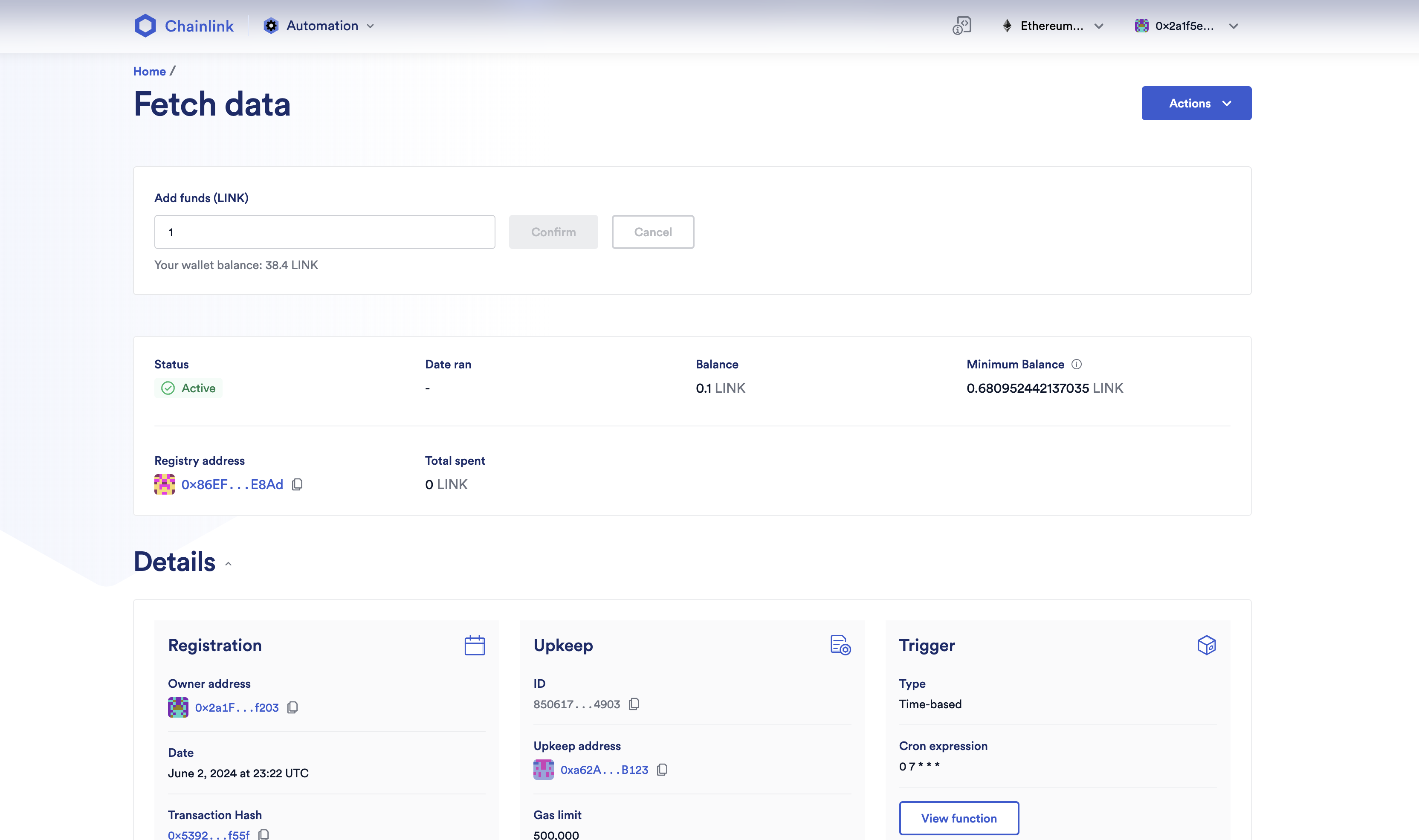Viewport: 1419px width, 840px height.
Task: Click the Trigger cube icon
Action: click(1206, 645)
